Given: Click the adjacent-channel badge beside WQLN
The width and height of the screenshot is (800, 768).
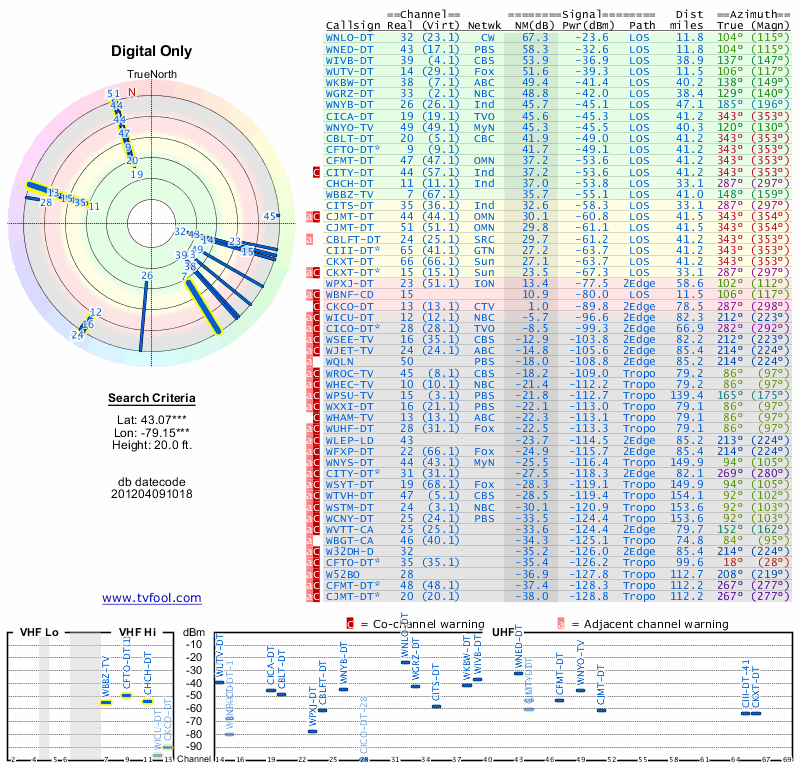Looking at the screenshot, I should 309,362.
